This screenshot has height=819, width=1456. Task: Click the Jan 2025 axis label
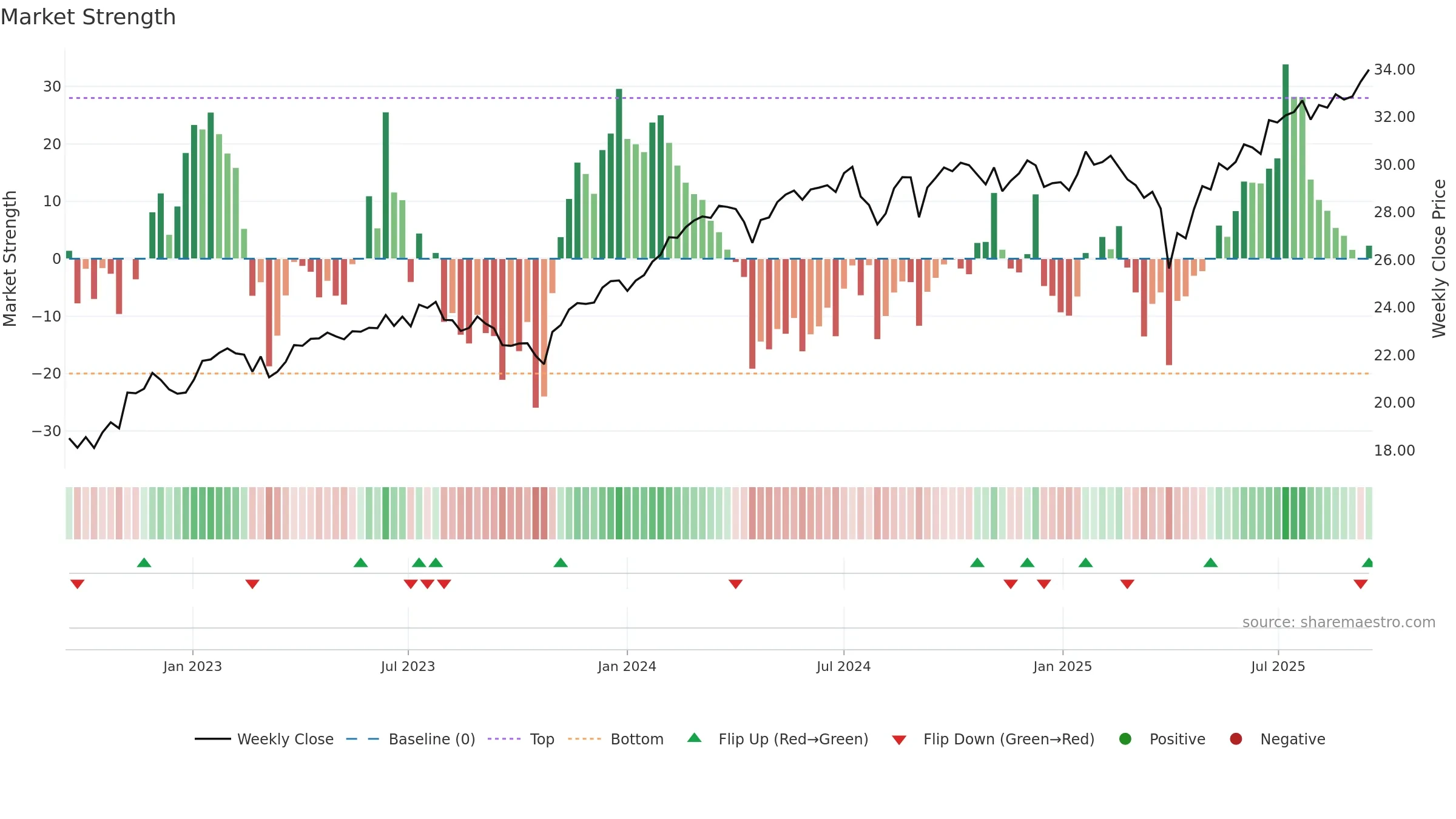1062,667
